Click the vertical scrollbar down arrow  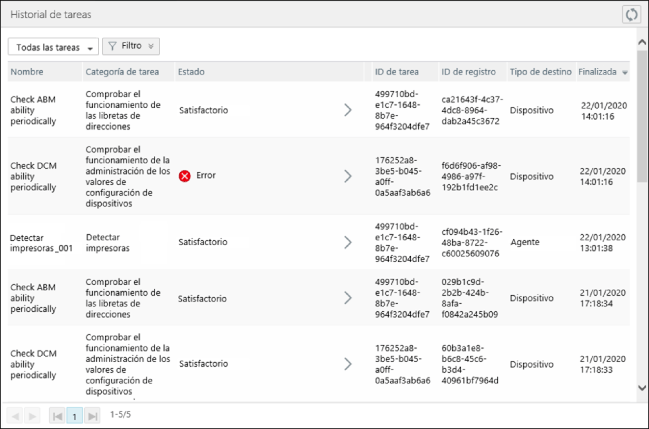click(x=641, y=387)
